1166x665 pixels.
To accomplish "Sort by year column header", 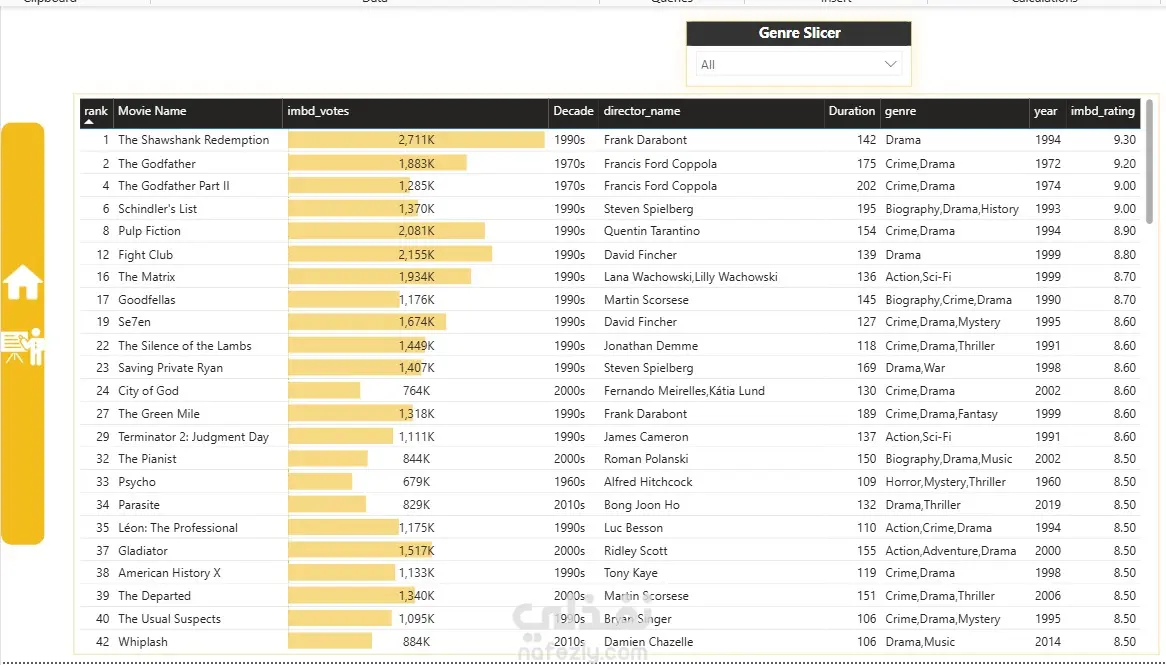I will click(1045, 111).
